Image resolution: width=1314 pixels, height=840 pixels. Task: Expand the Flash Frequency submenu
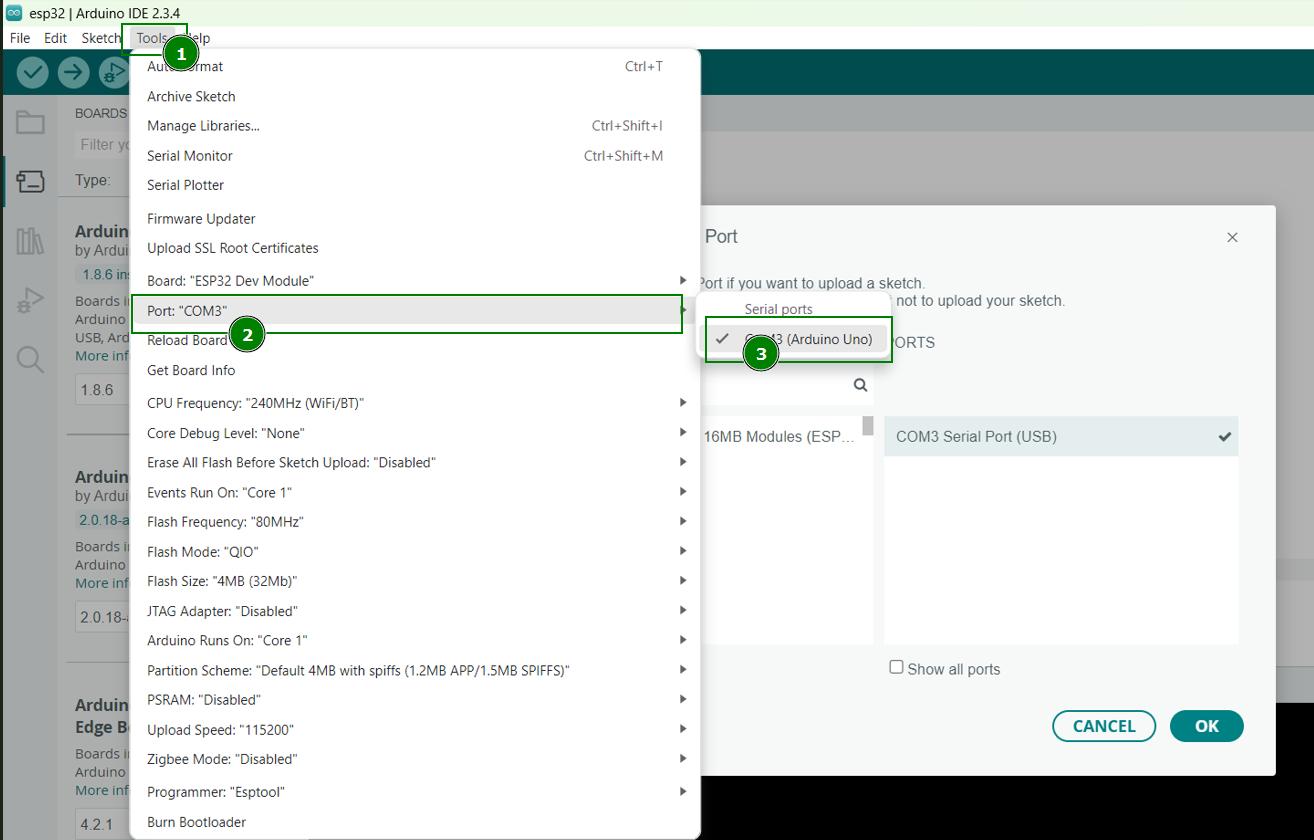point(415,522)
